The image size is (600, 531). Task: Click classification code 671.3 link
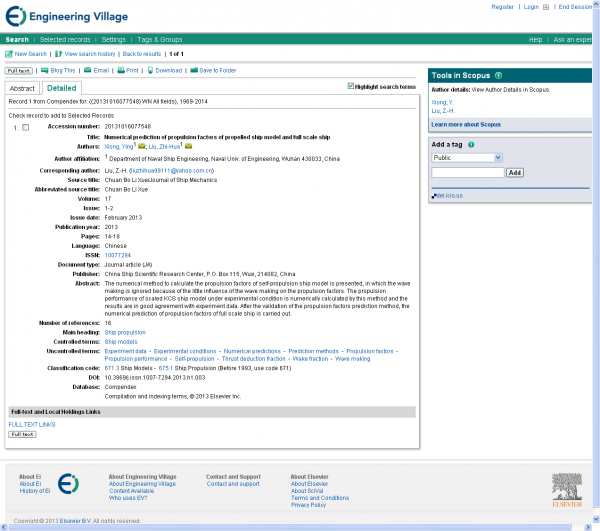pyautogui.click(x=112, y=368)
